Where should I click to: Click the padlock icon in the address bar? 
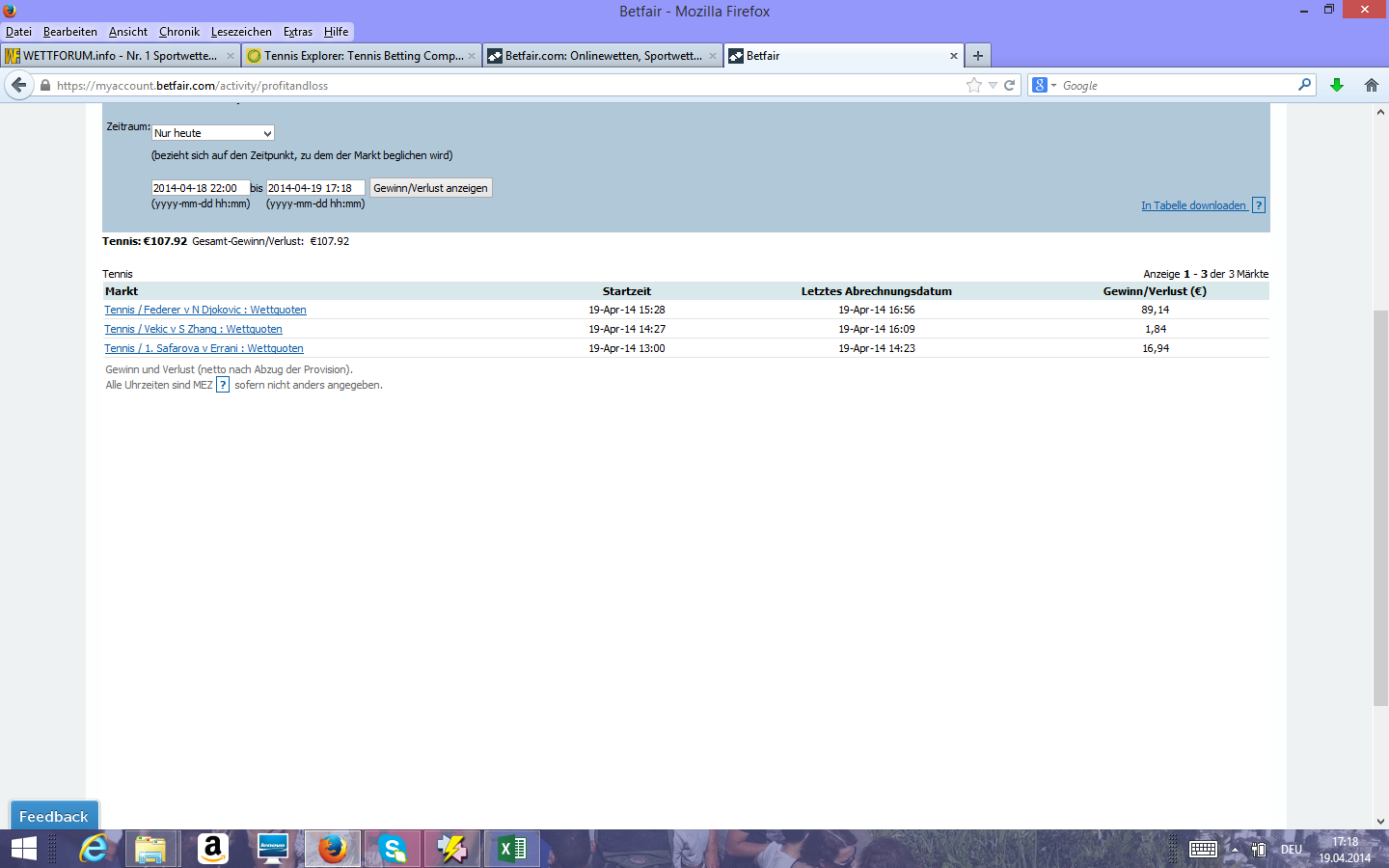(44, 86)
